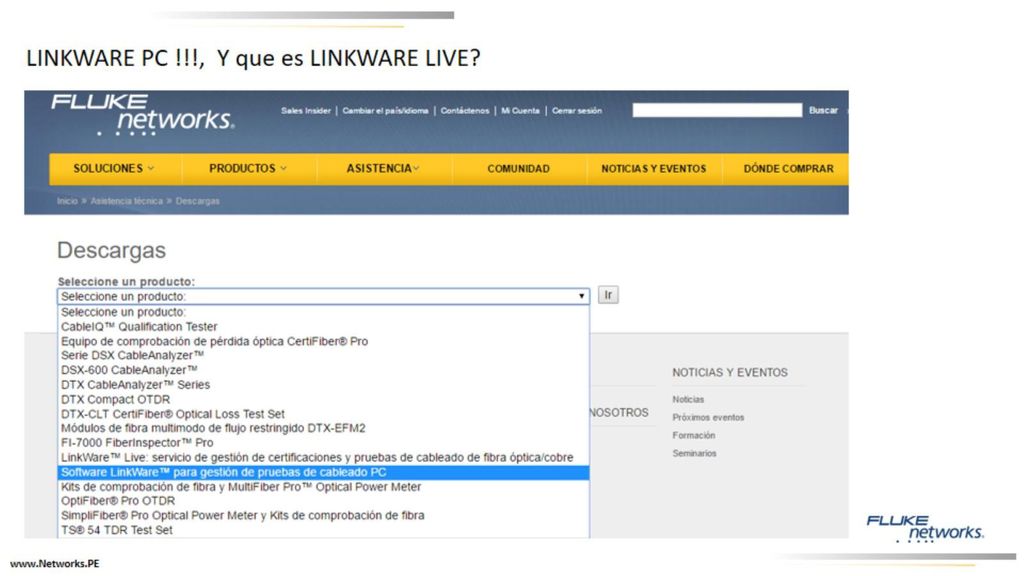This screenshot has height=576, width=1024.
Task: Open the Asistencia técnica breadcrumb
Action: click(127, 201)
